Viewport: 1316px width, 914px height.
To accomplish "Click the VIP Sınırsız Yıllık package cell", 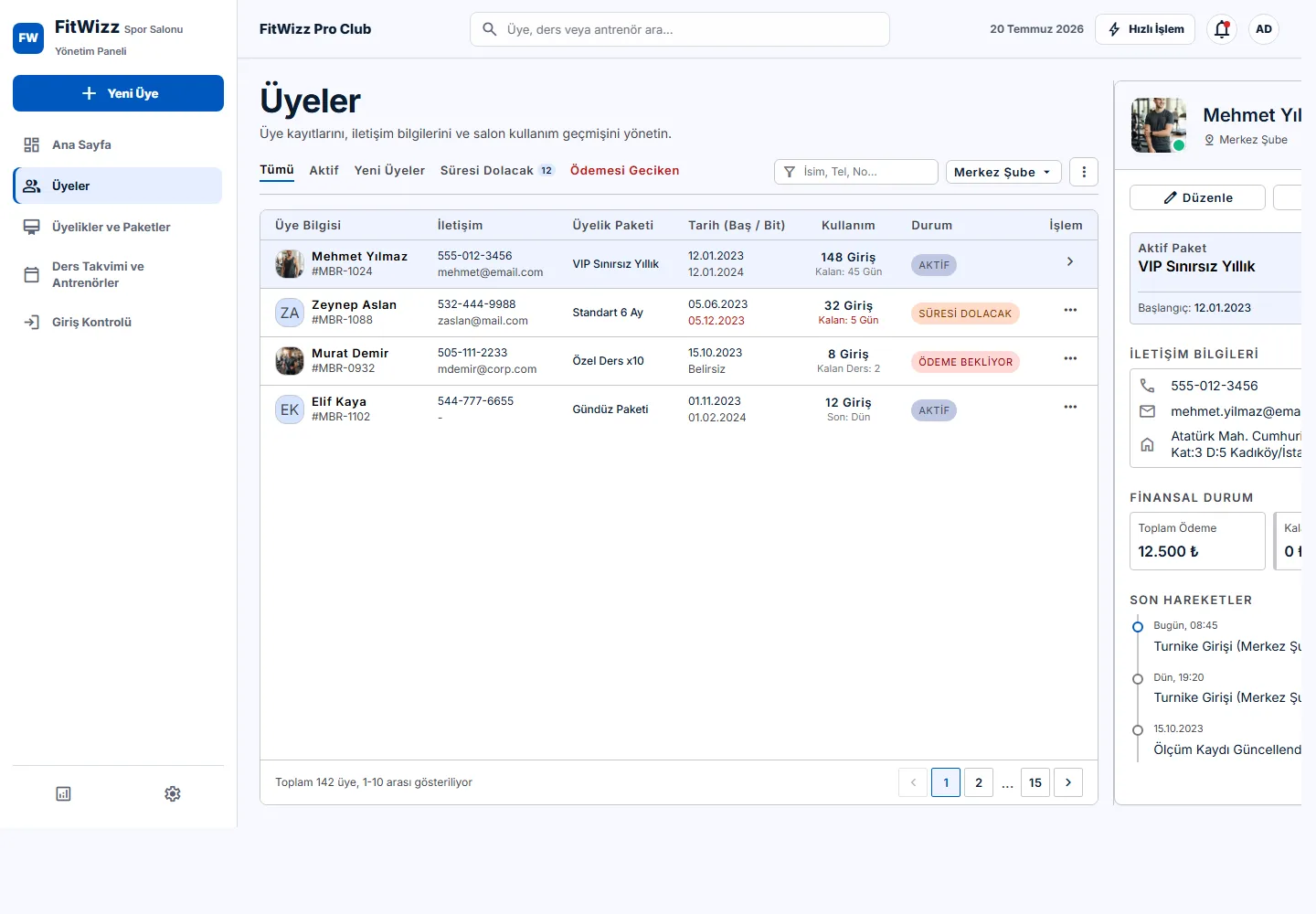I will tap(616, 264).
